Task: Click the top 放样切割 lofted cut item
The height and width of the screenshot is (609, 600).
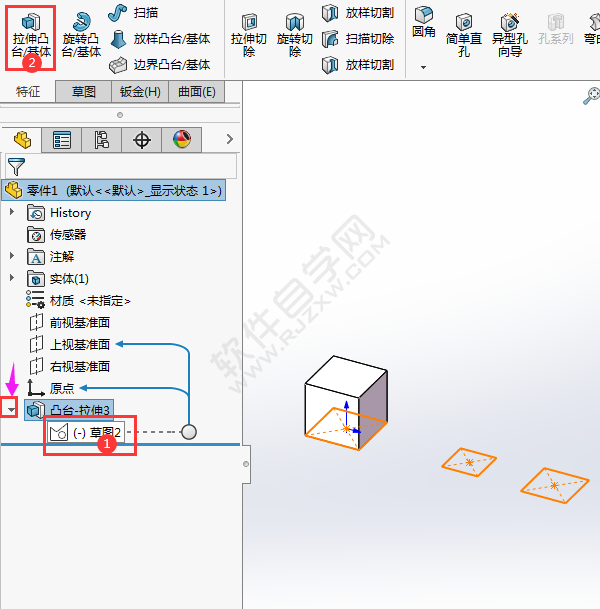Action: click(x=358, y=13)
